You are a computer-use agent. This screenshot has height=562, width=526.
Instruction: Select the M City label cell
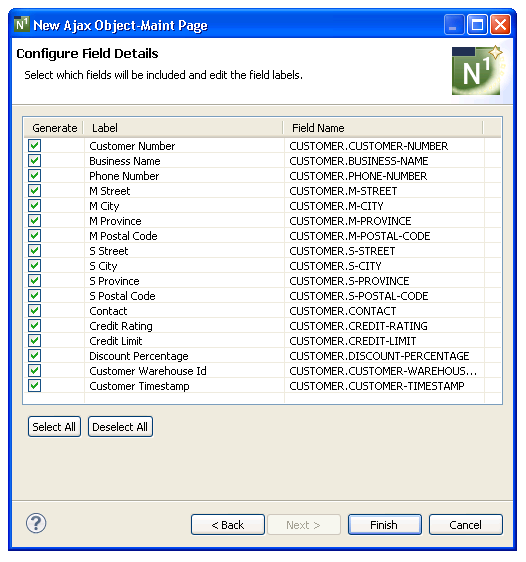[x=185, y=206]
